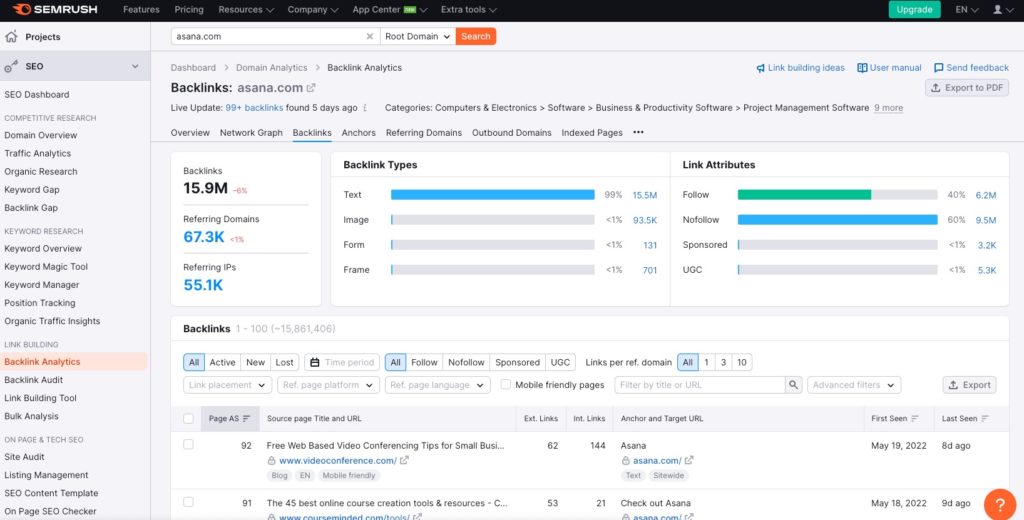Click the 9 more categories link
Viewport: 1024px width, 520px height.
pos(888,108)
